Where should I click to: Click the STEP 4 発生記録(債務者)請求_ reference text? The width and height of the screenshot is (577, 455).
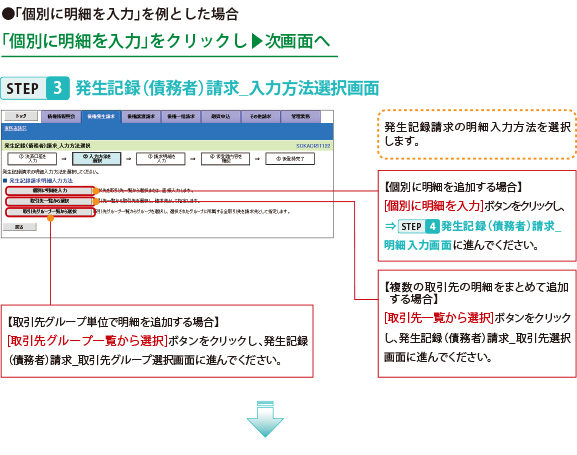click(x=479, y=226)
